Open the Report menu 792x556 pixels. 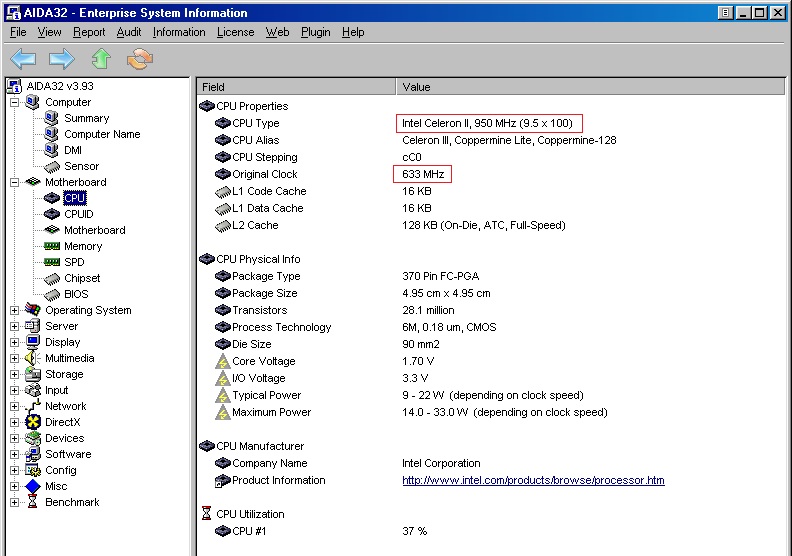click(x=89, y=32)
